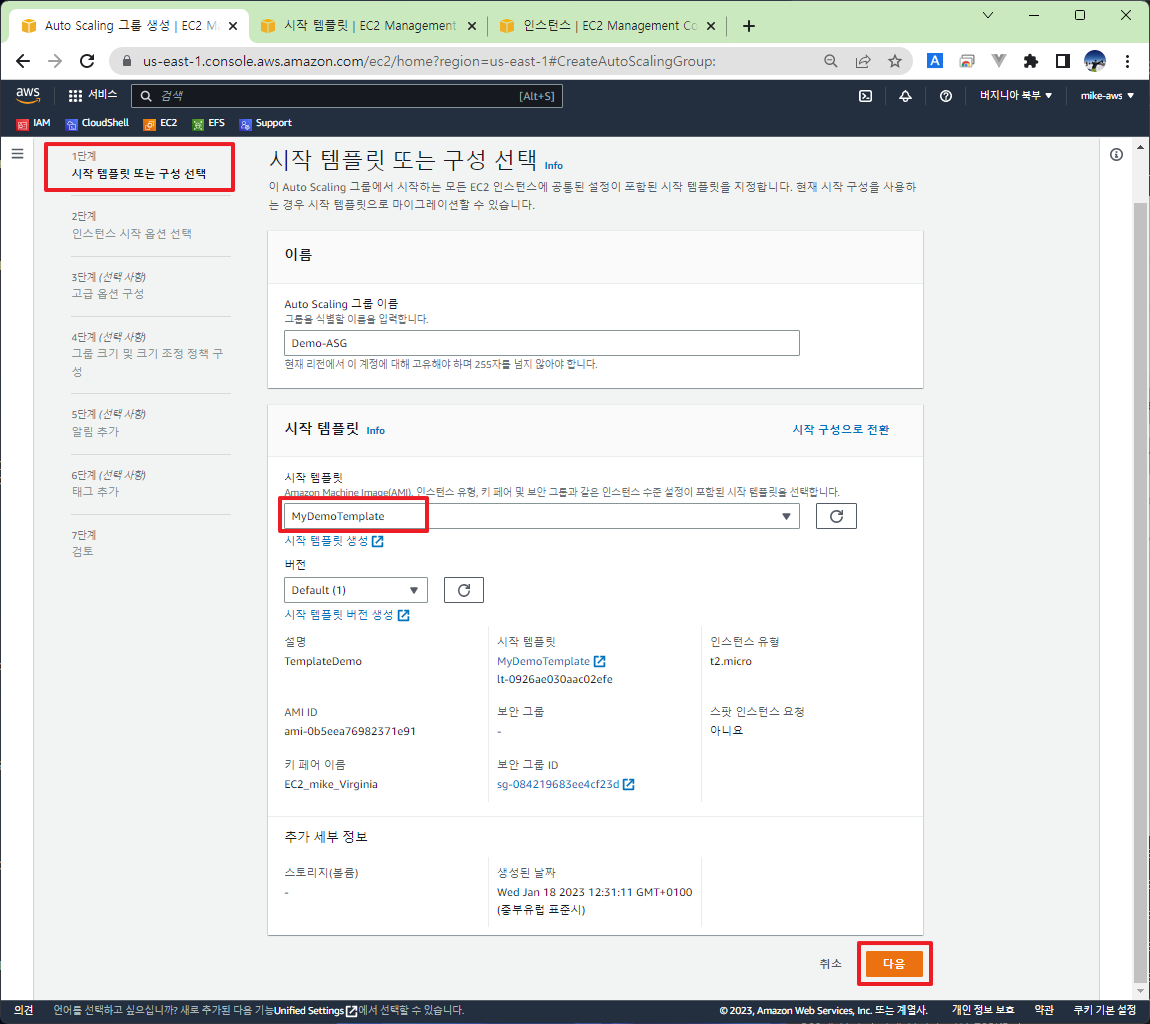Click the template ID lt-0926ae030aac02efe text
The height and width of the screenshot is (1024, 1150).
[x=554, y=679]
